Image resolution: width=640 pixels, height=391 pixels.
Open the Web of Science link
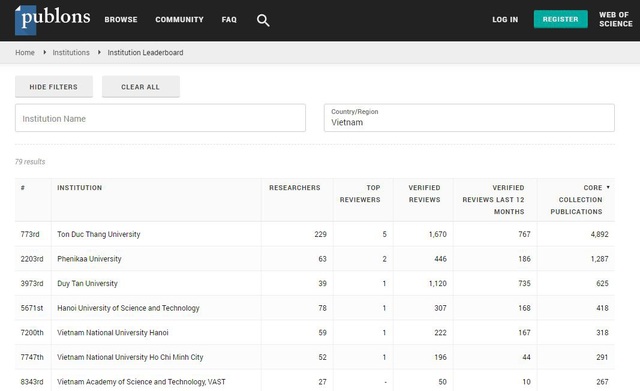[616, 19]
